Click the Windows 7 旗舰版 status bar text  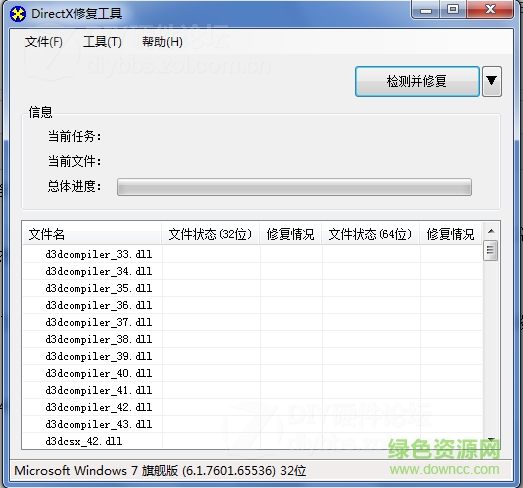pos(160,471)
